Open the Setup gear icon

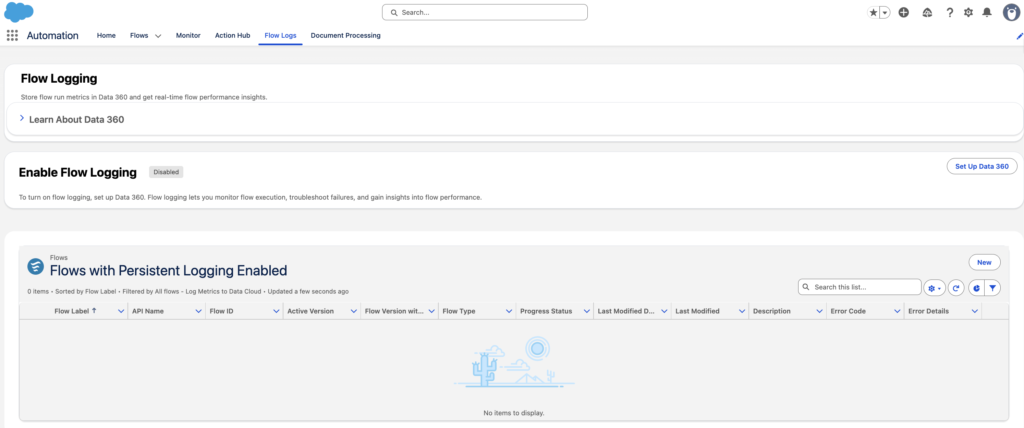(x=968, y=12)
